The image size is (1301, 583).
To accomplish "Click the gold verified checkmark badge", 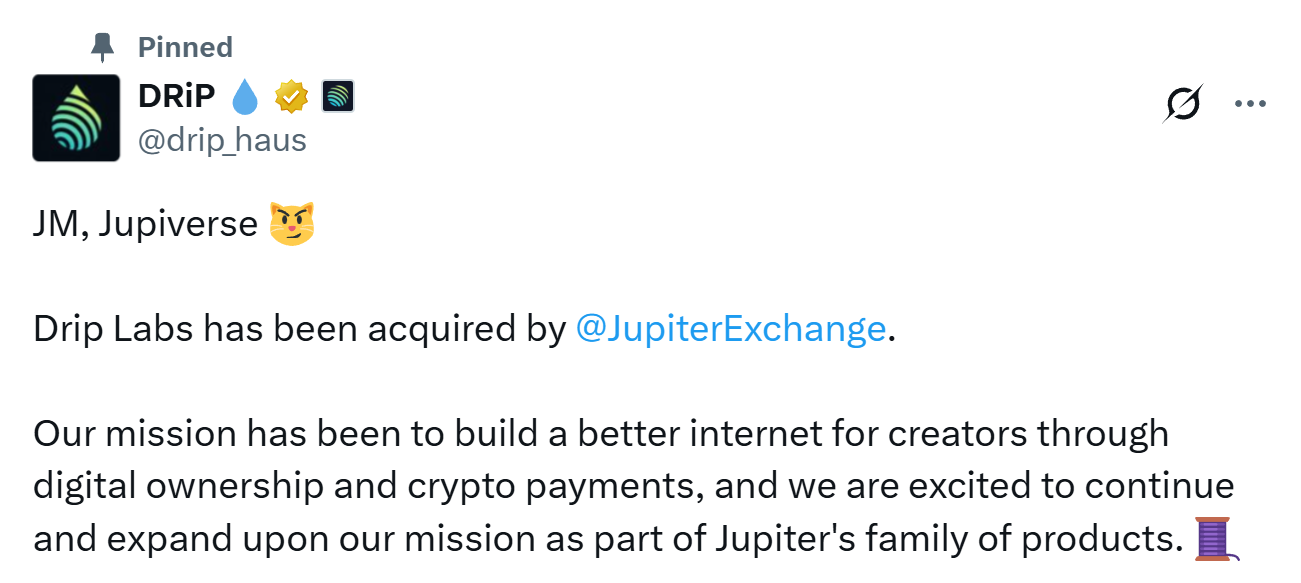I will 292,97.
